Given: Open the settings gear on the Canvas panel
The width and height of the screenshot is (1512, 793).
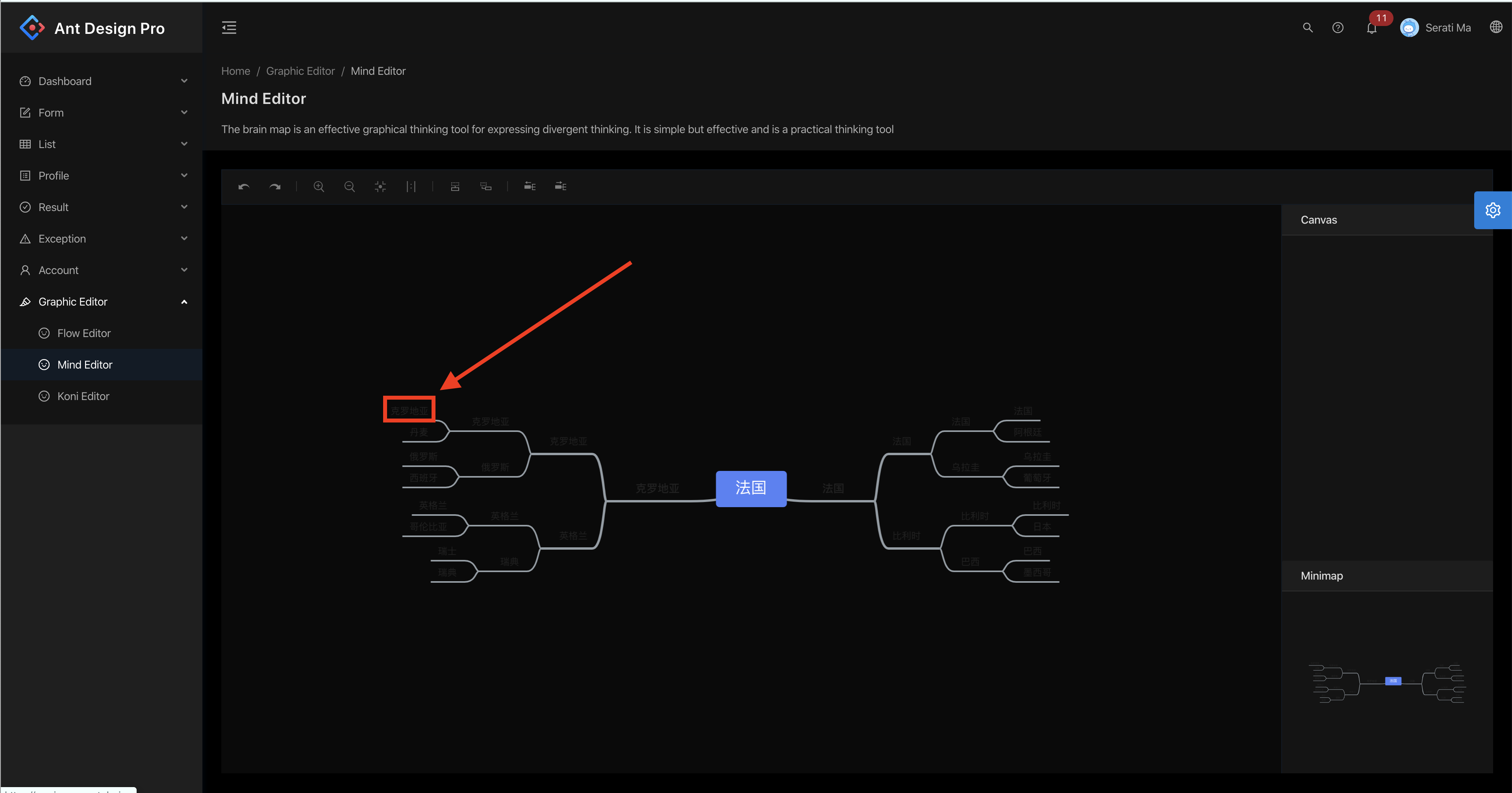Looking at the screenshot, I should click(1493, 209).
